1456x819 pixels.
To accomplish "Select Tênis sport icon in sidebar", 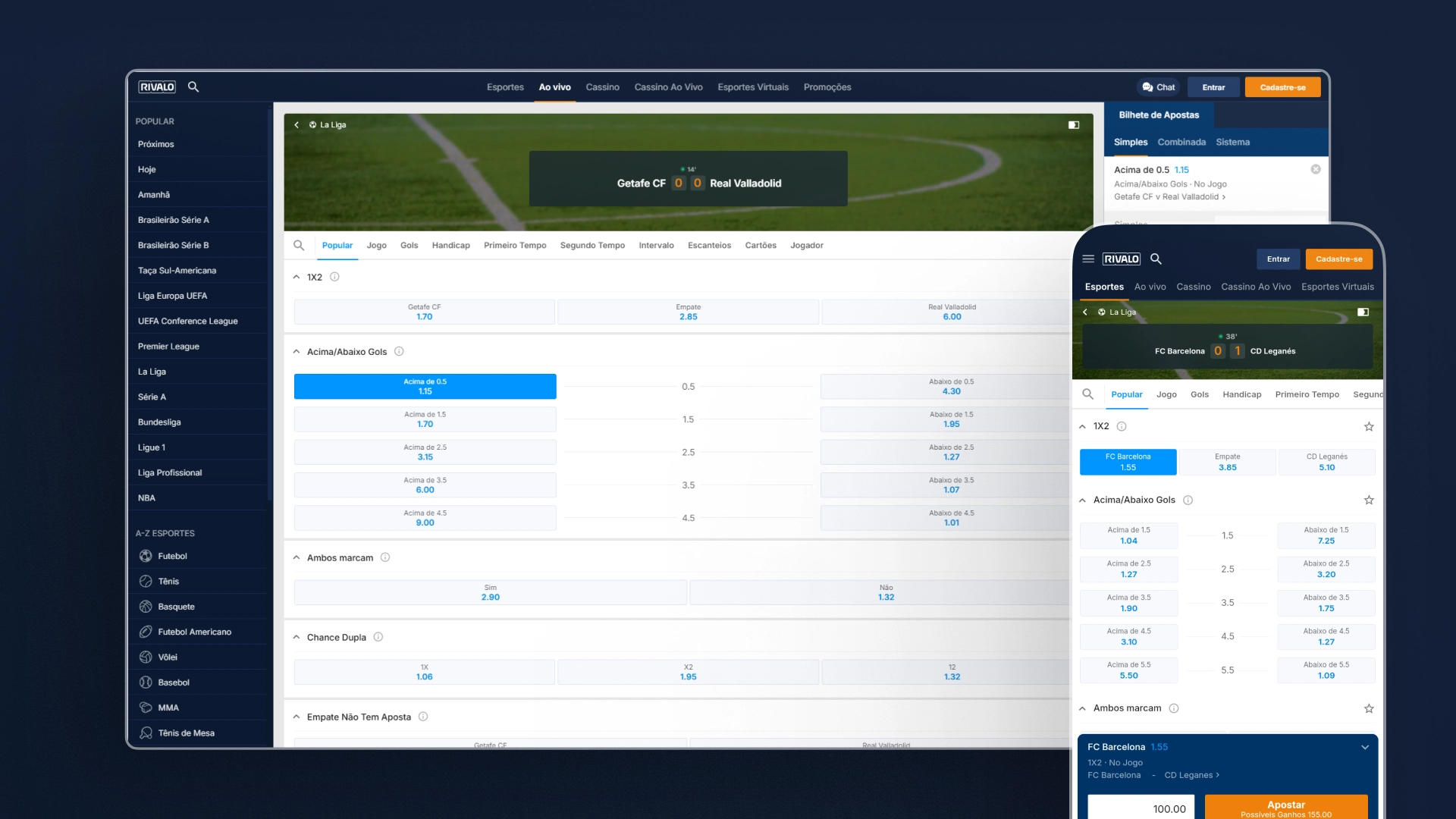I will 146,582.
